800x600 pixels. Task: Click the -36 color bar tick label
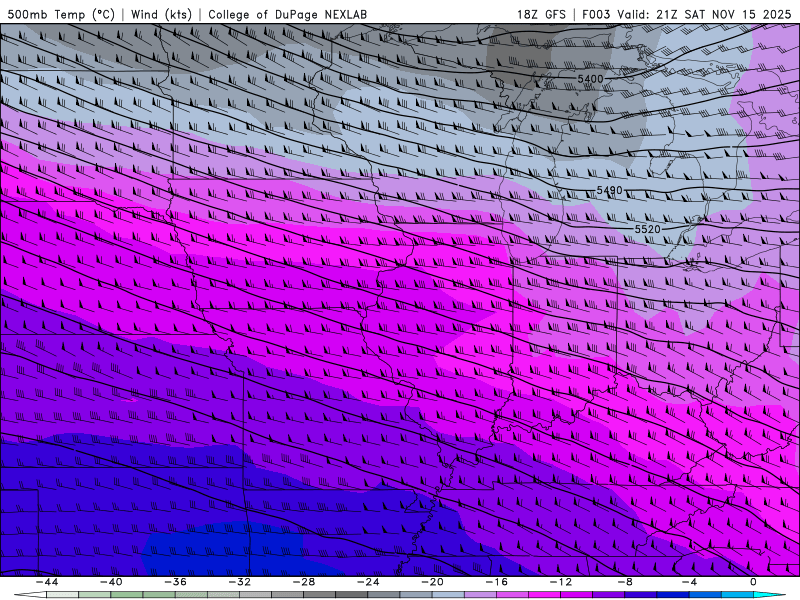point(176,582)
